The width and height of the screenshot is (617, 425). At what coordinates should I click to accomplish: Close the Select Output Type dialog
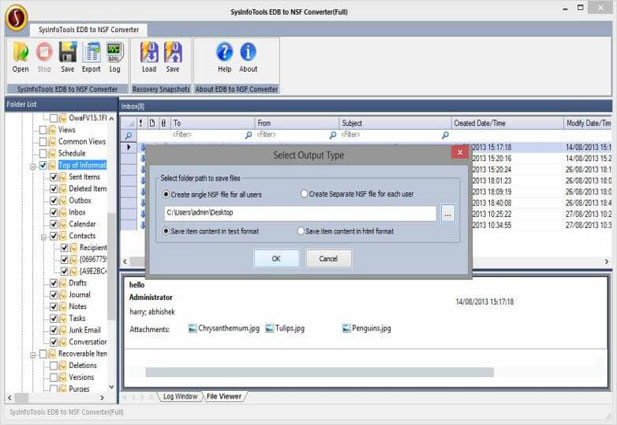pyautogui.click(x=460, y=153)
